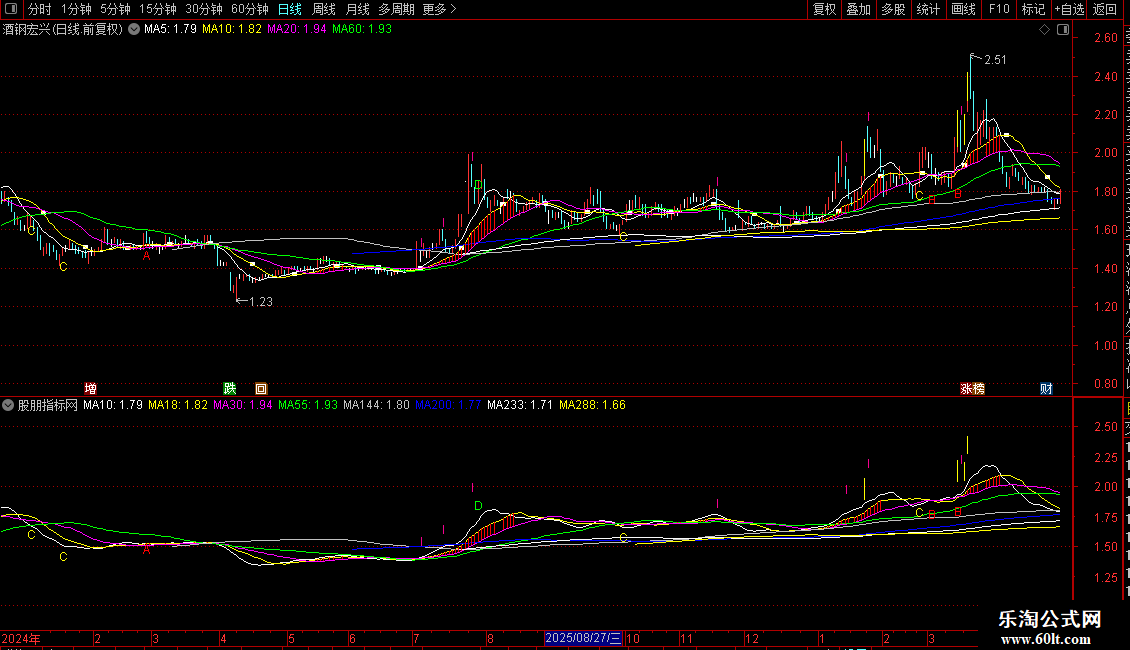Click the 返回 back button
The width and height of the screenshot is (1130, 650).
(x=1105, y=9)
